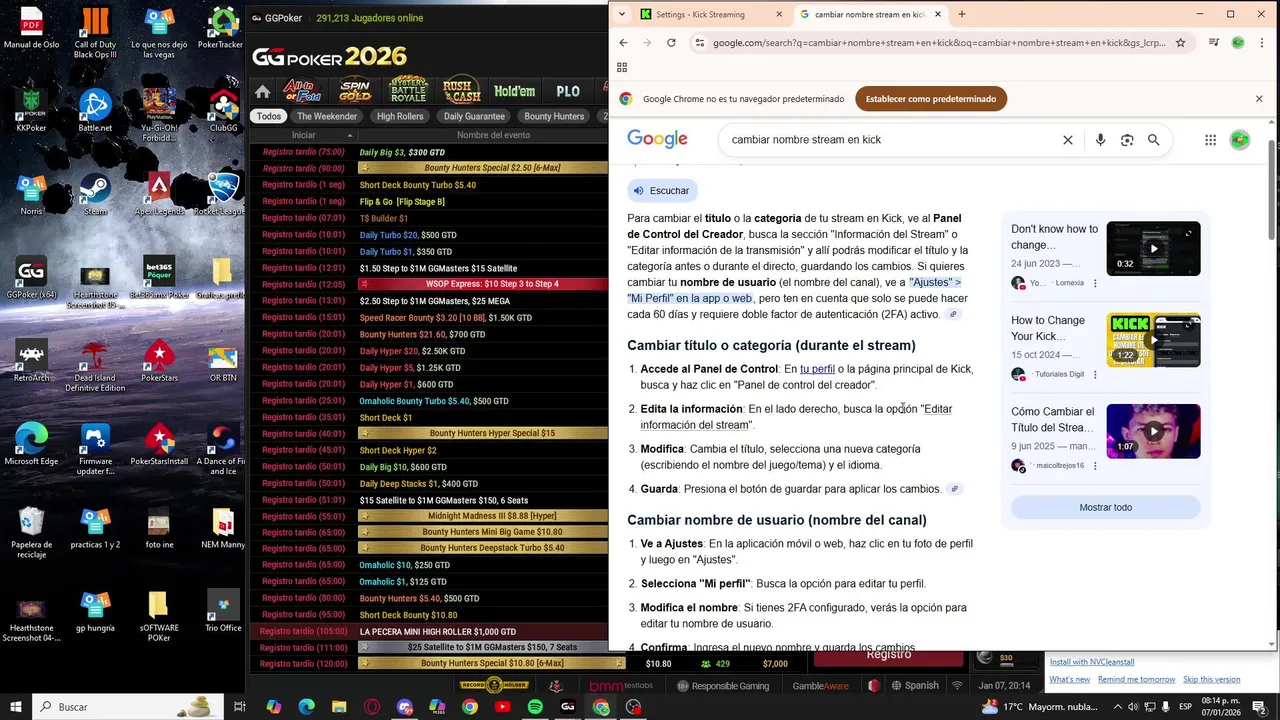Viewport: 1280px width, 720px height.
Task: Click Mostrar todo button
Action: coord(1105,507)
